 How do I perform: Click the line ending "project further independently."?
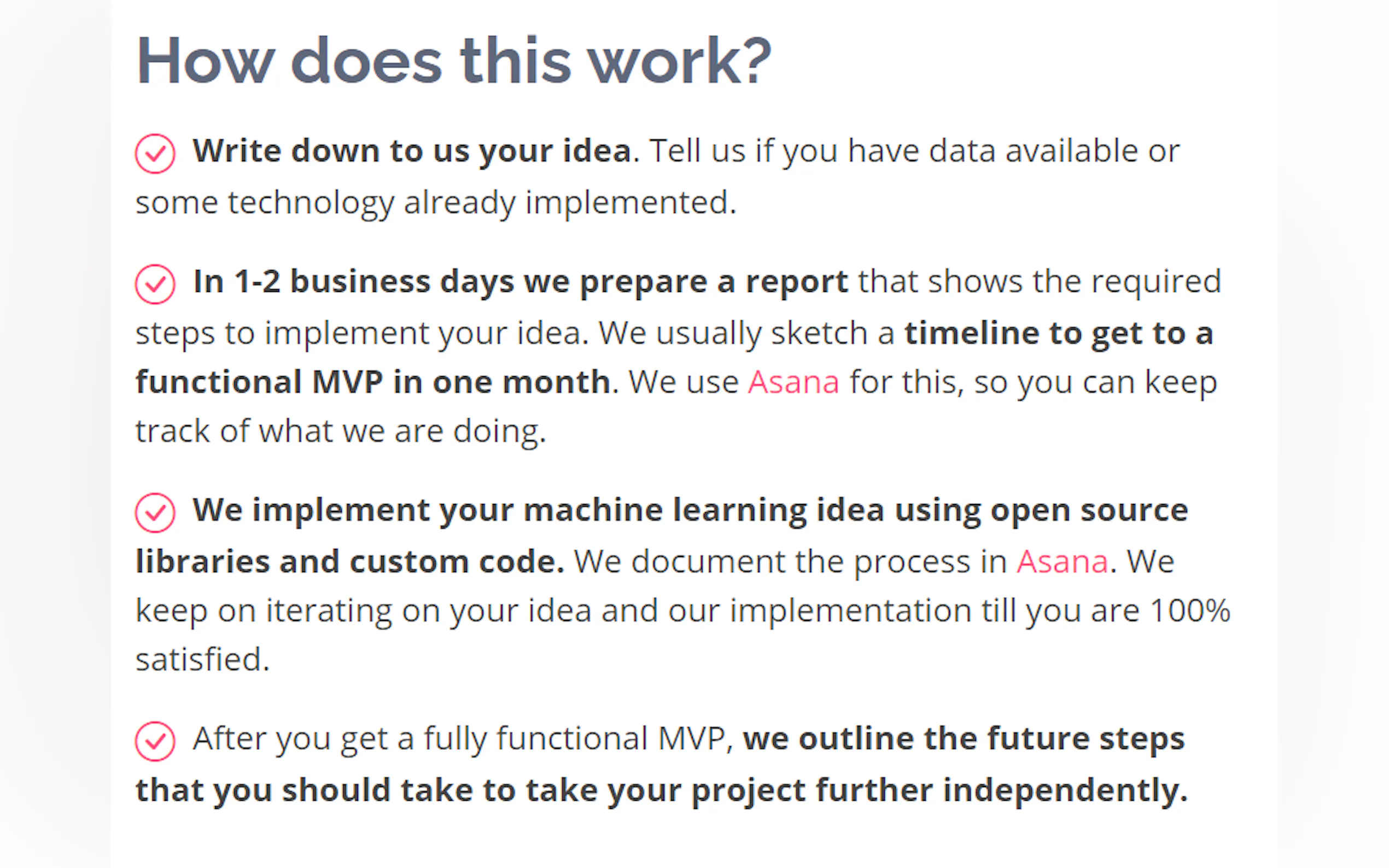pos(661,790)
